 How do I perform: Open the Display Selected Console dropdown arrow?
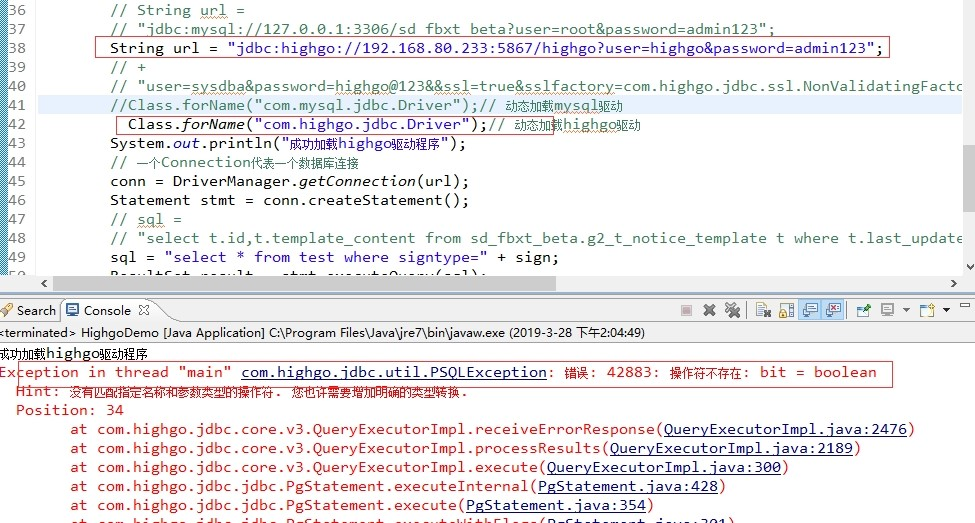tap(906, 310)
